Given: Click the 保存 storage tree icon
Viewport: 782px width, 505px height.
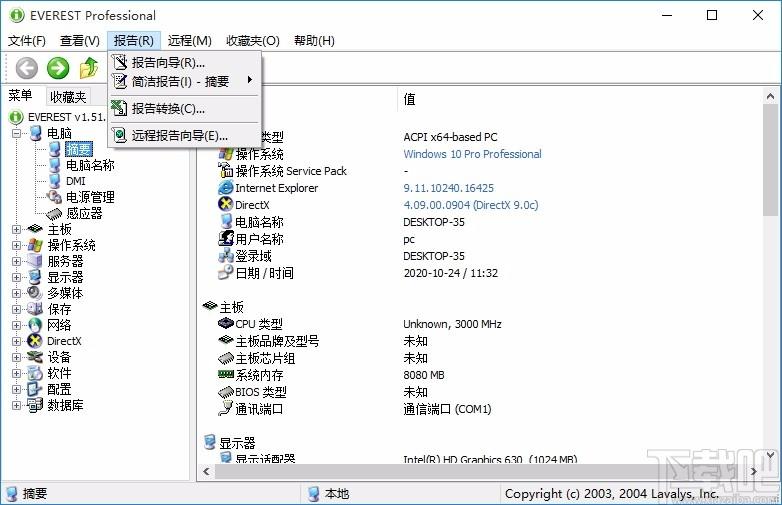Looking at the screenshot, I should coord(35,309).
